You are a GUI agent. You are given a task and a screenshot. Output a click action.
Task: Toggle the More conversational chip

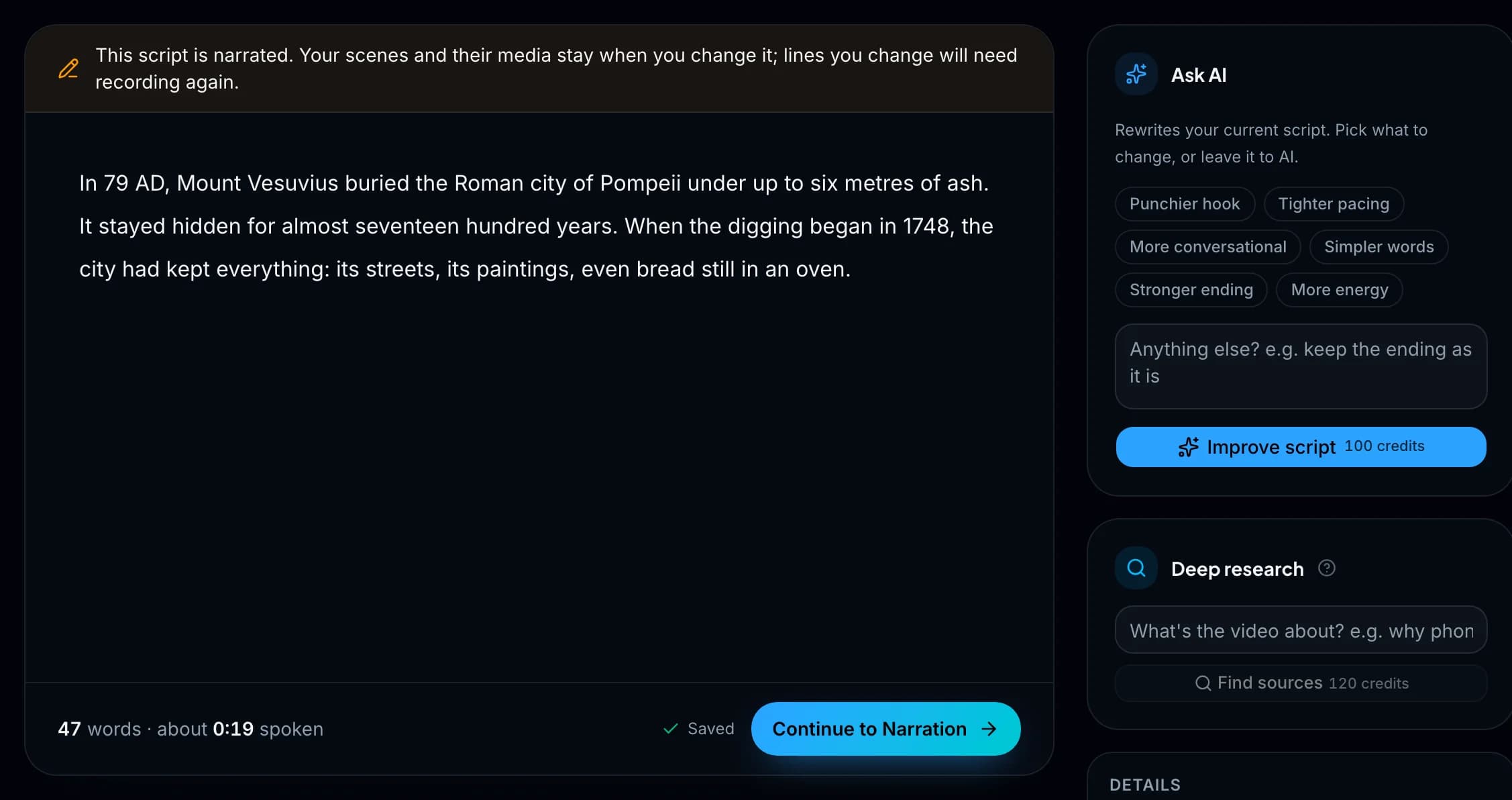pyautogui.click(x=1207, y=247)
